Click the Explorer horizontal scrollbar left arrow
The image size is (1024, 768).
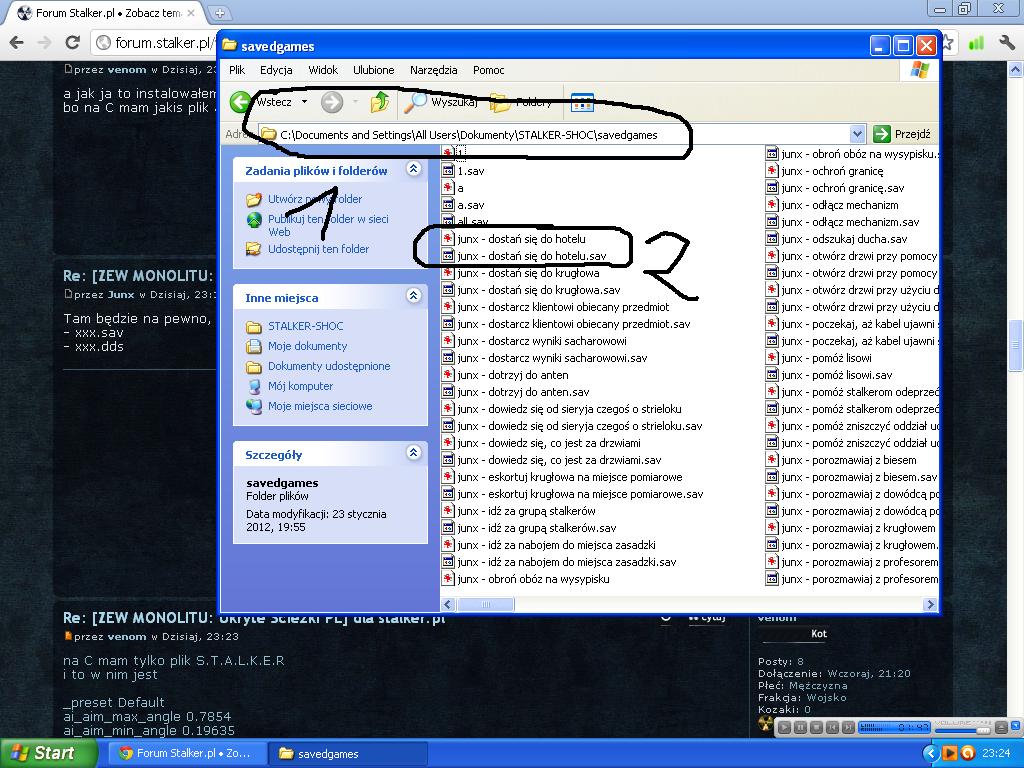pos(448,605)
